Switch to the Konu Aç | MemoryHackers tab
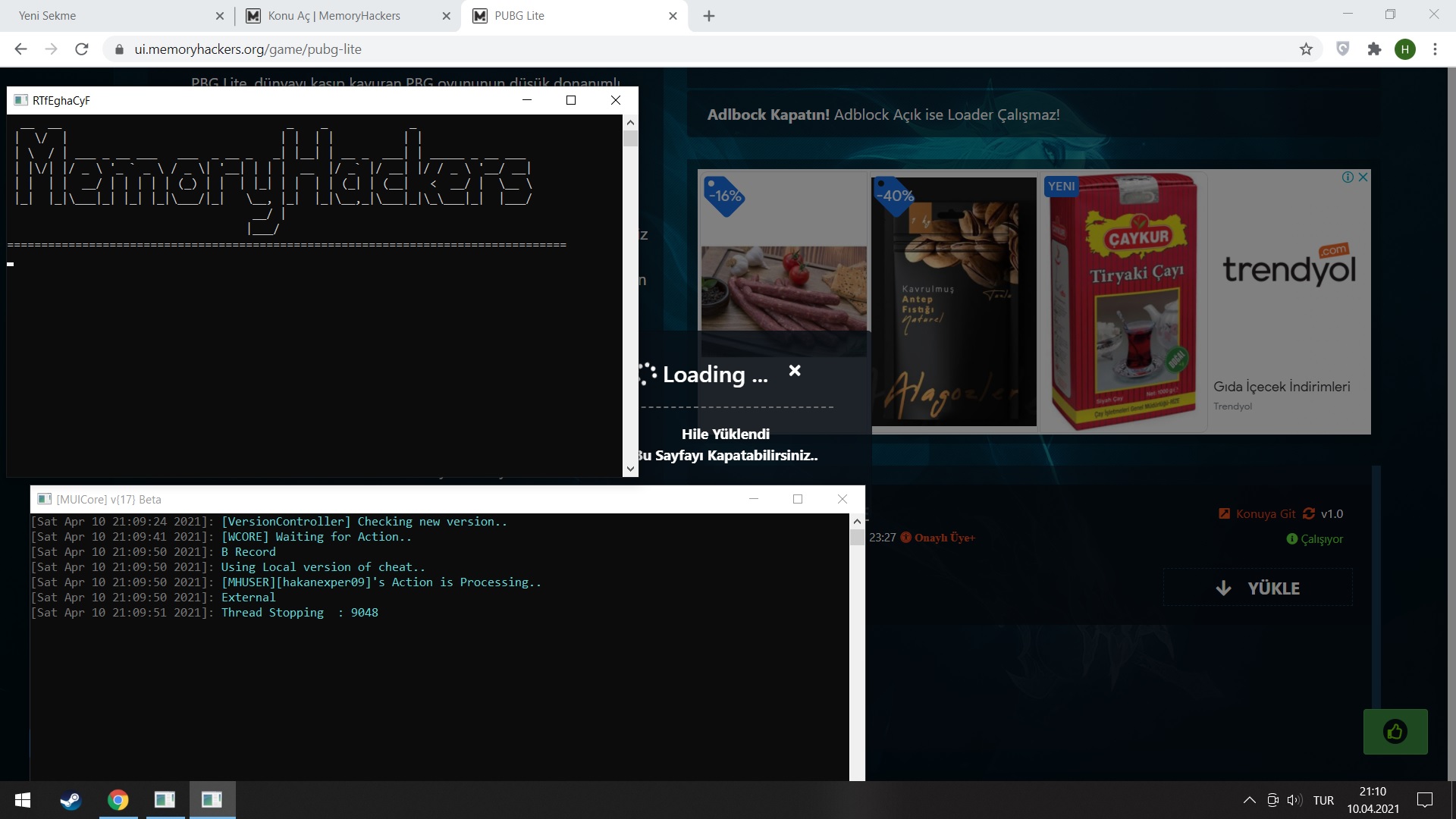1456x819 pixels. click(347, 16)
